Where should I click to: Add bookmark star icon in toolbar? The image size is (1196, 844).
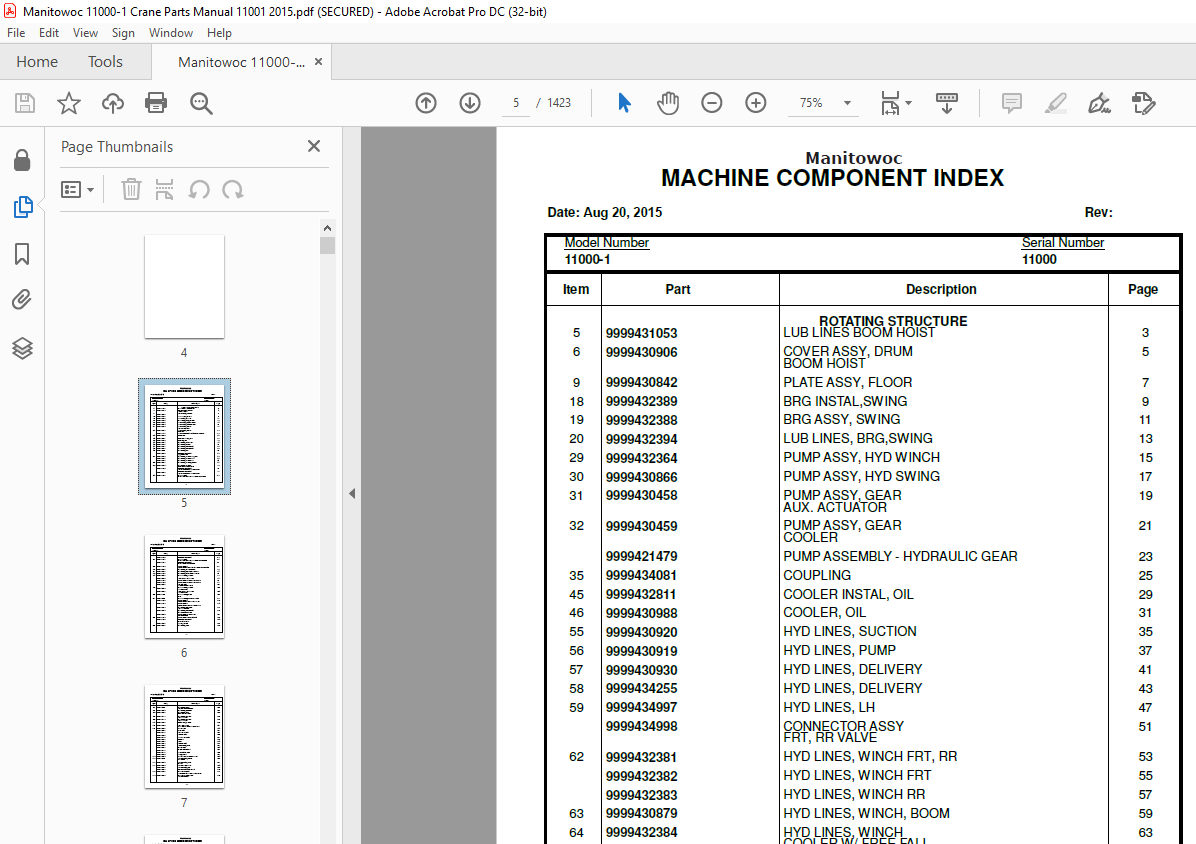69,103
